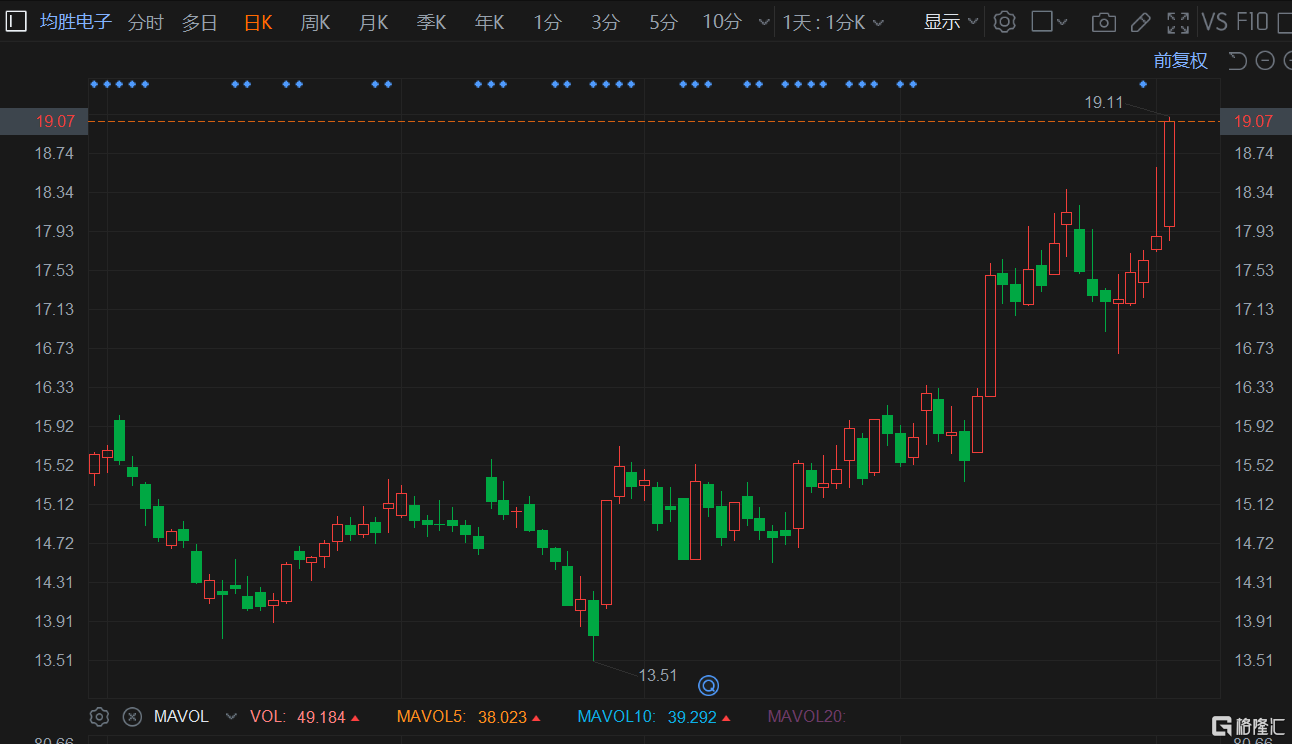Click the square layout selector icon
This screenshot has width=1292, height=744.
click(1042, 21)
